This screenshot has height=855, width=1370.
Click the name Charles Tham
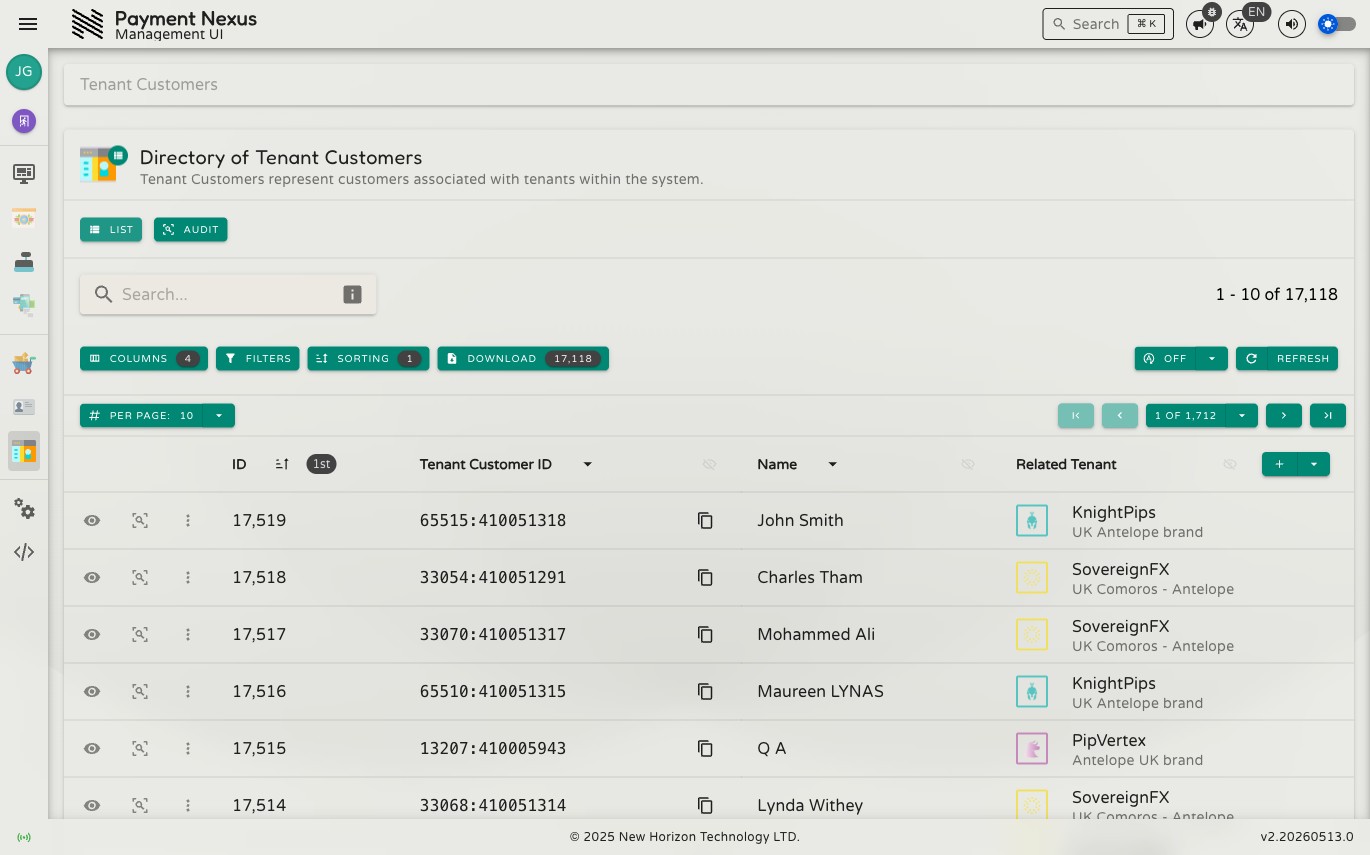[x=810, y=577]
